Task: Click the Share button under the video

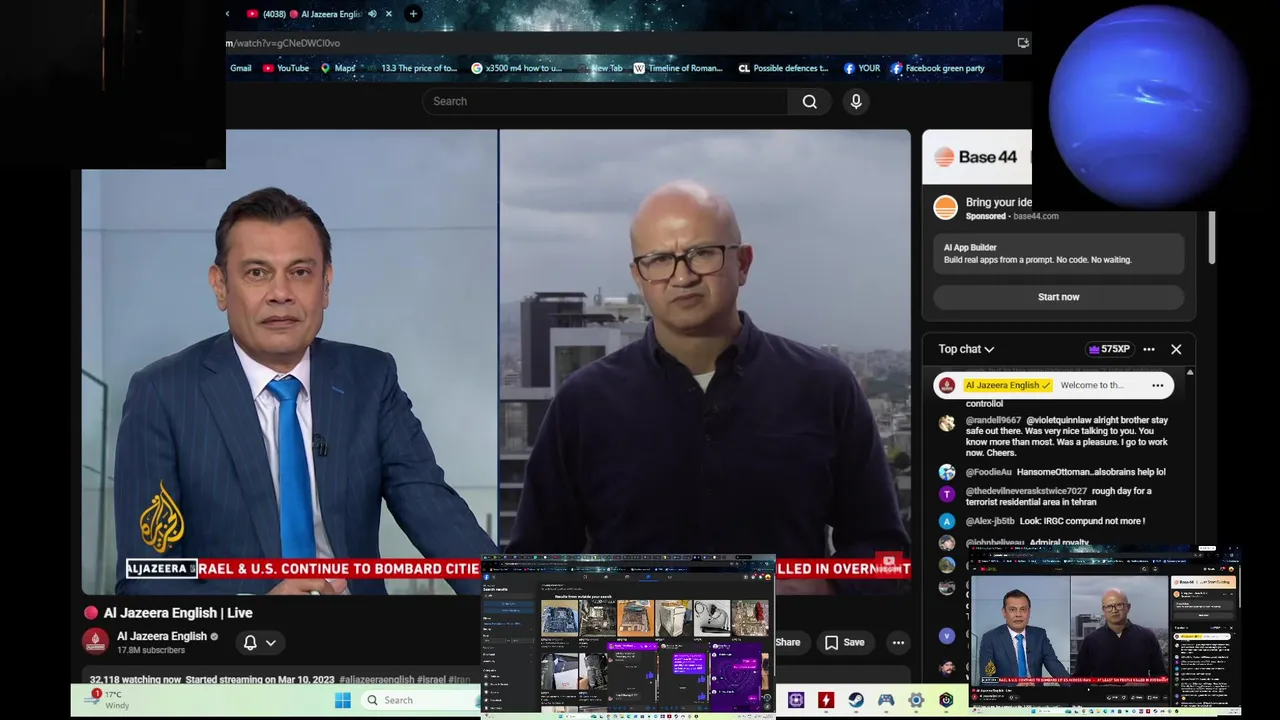Action: [788, 642]
